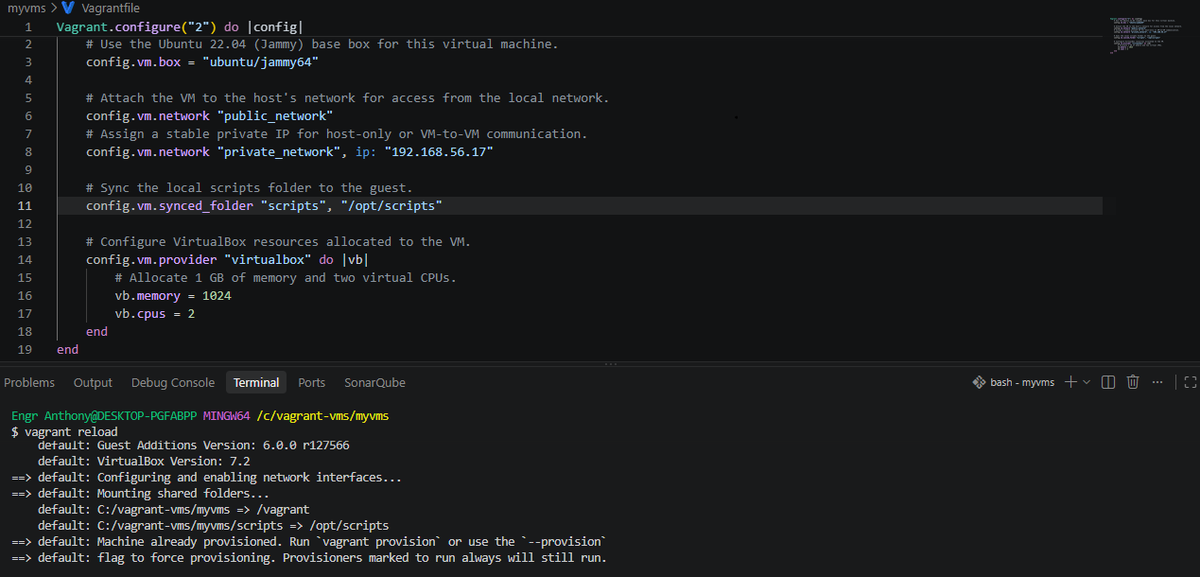Click the 'Mounting shared folders...' terminal line

[140, 493]
